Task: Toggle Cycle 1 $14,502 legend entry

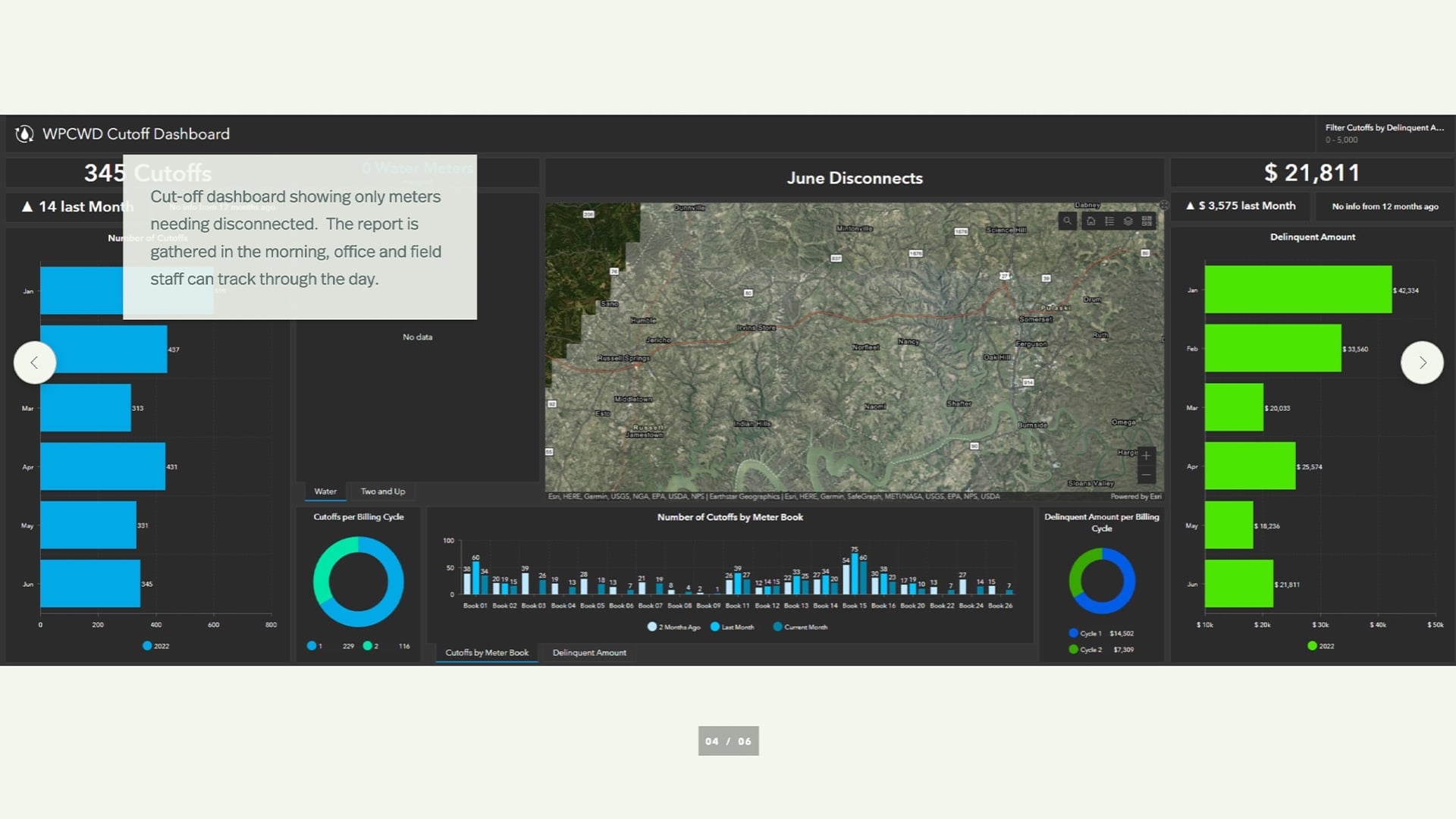Action: (x=1101, y=633)
